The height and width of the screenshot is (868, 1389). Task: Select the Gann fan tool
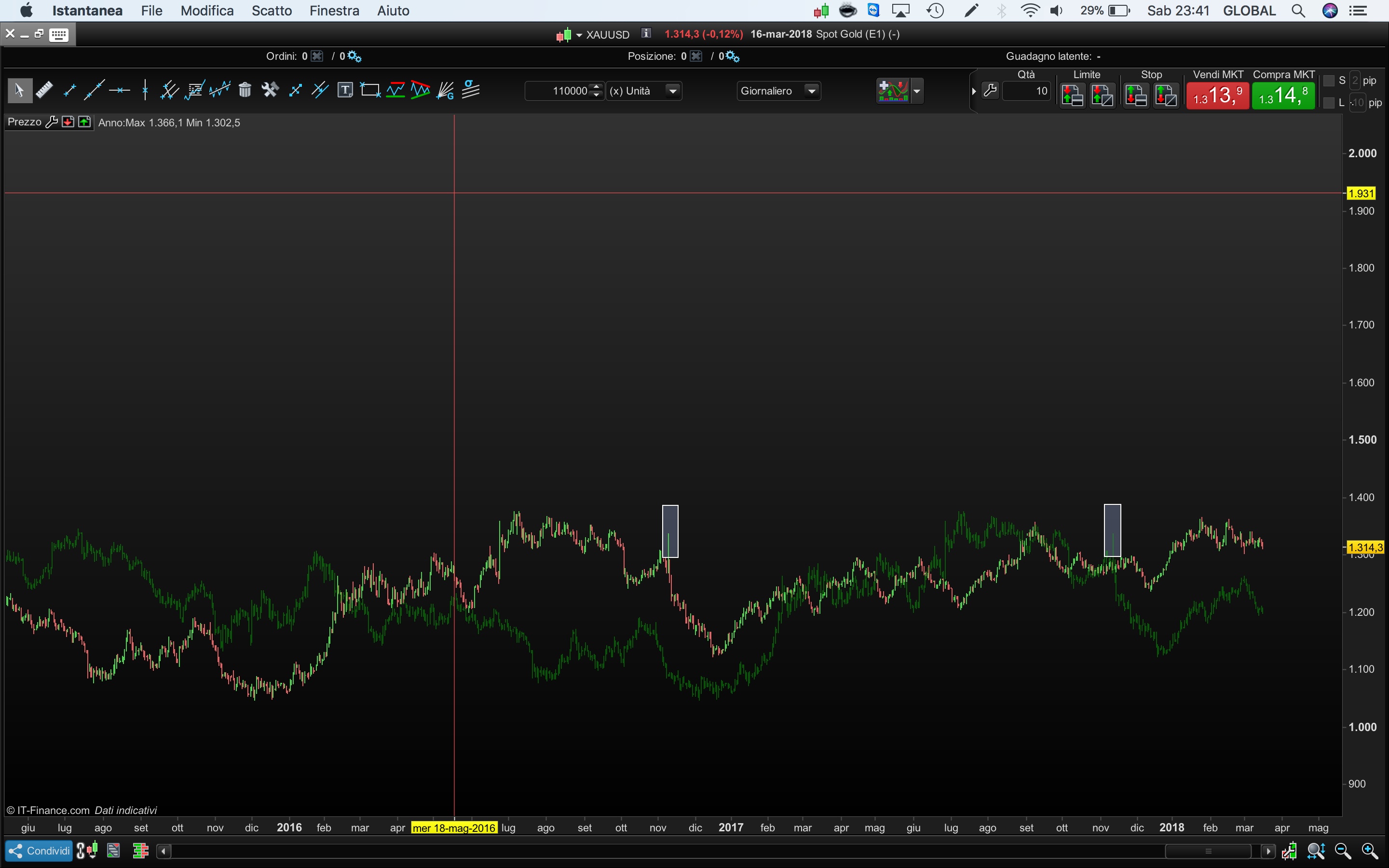coord(446,90)
